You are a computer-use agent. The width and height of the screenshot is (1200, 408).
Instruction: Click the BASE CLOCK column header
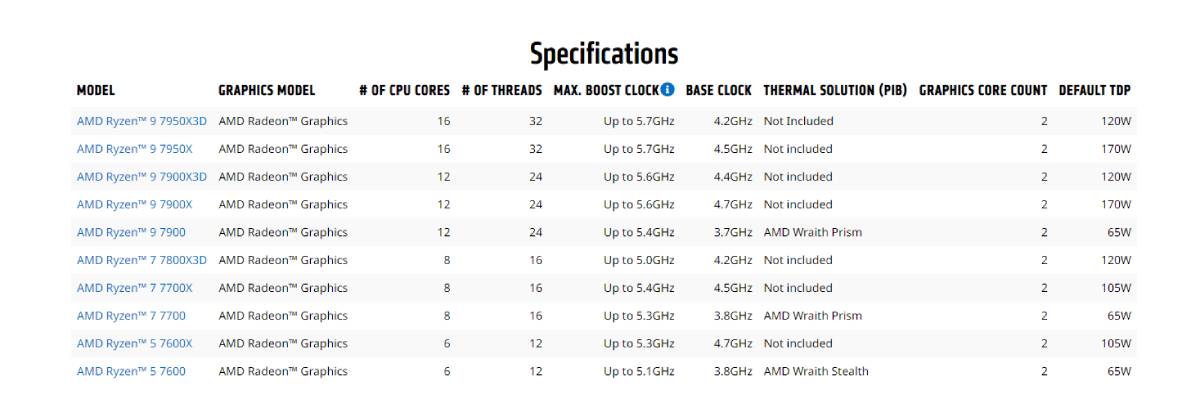pos(719,91)
